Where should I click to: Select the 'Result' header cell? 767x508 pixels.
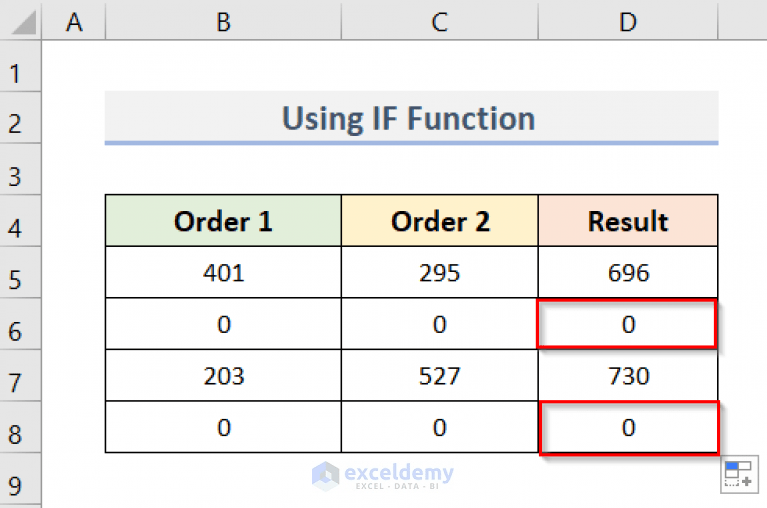tap(628, 221)
